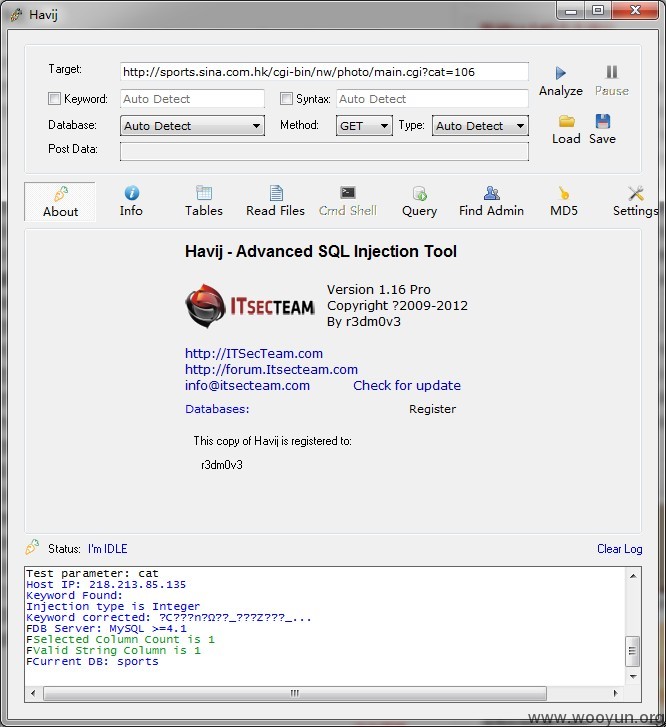This screenshot has width=666, height=727.
Task: Open the forum.Itsecteam.com link
Action: (271, 370)
